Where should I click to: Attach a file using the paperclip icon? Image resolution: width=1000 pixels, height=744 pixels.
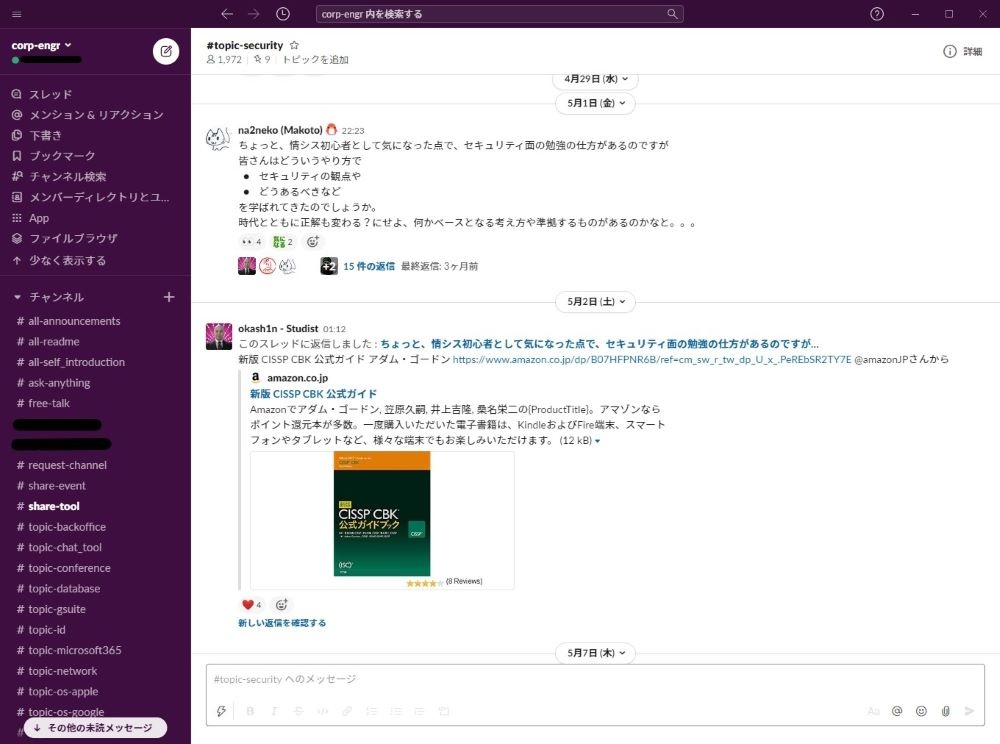945,711
